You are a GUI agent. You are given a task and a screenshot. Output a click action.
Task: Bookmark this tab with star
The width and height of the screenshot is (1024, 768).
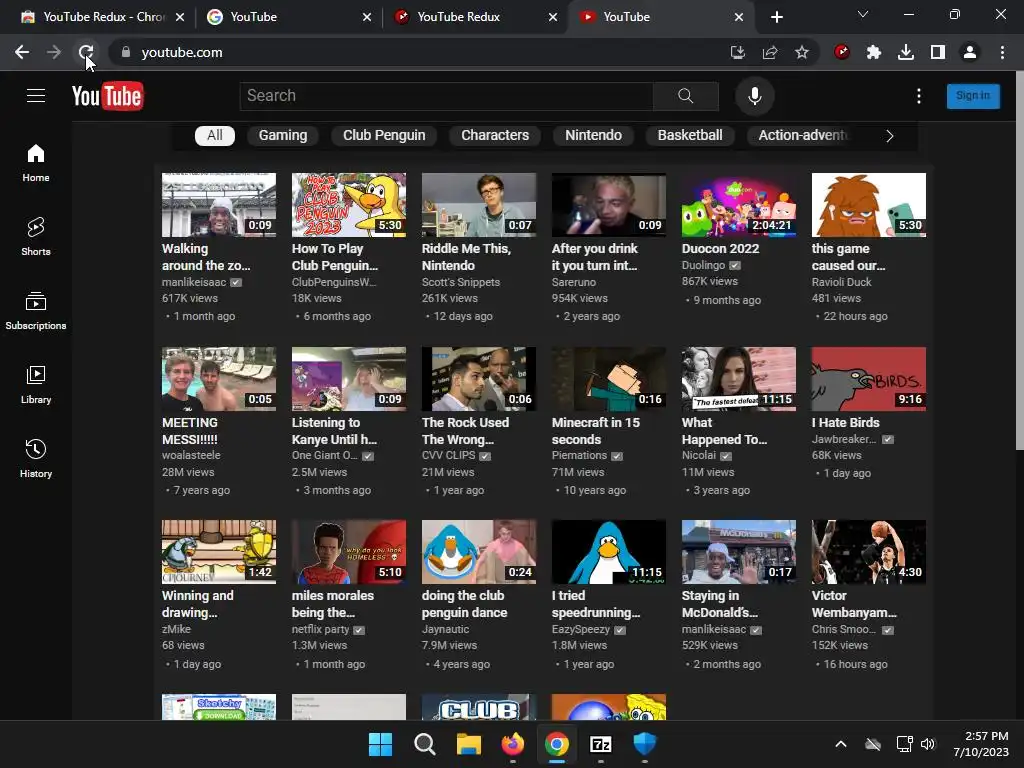click(x=802, y=52)
